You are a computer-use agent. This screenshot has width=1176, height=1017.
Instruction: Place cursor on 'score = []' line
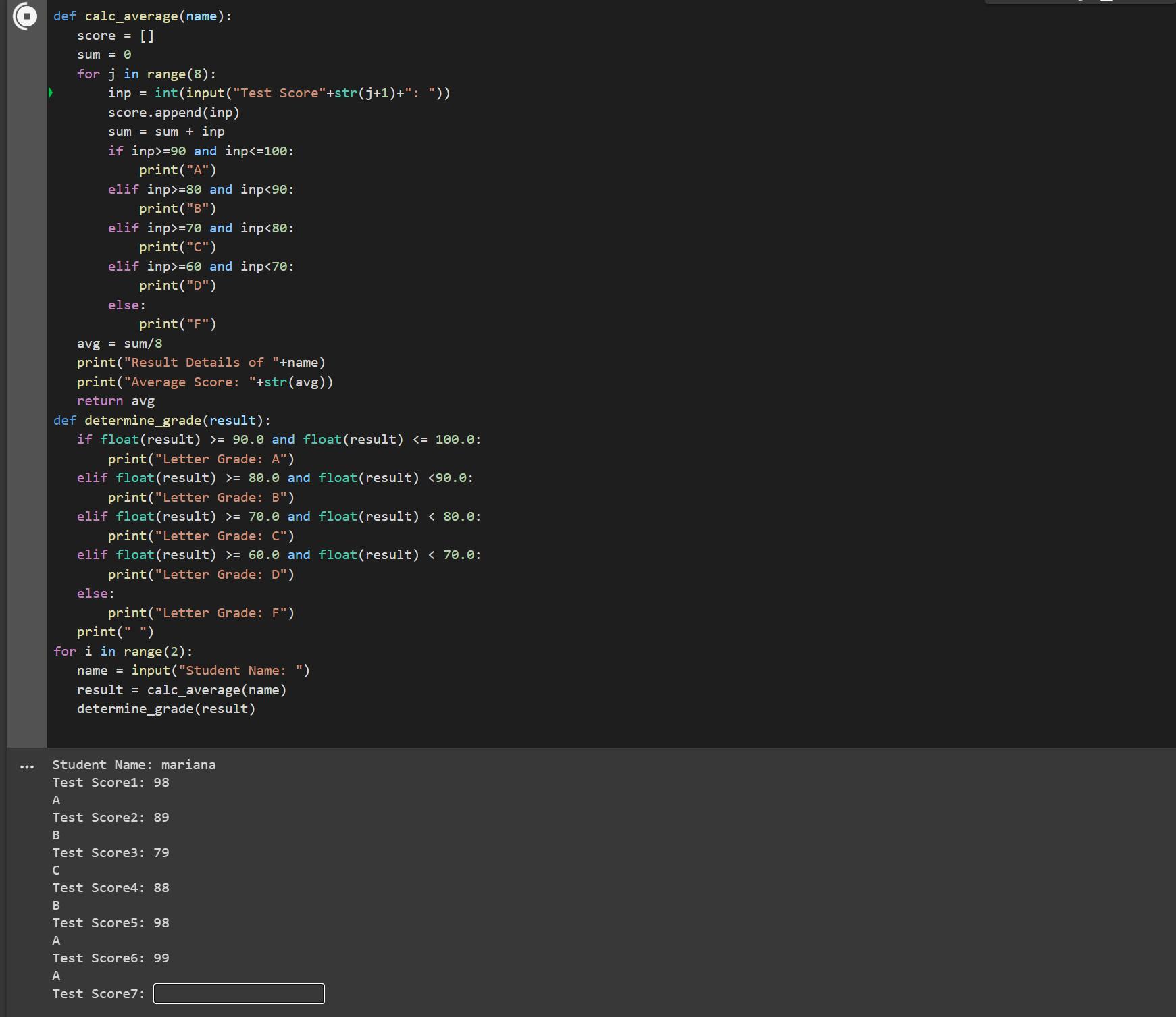116,36
